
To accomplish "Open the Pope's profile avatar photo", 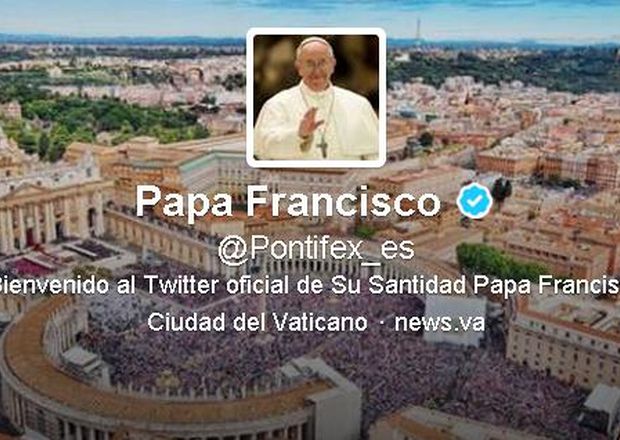I will coord(316,97).
